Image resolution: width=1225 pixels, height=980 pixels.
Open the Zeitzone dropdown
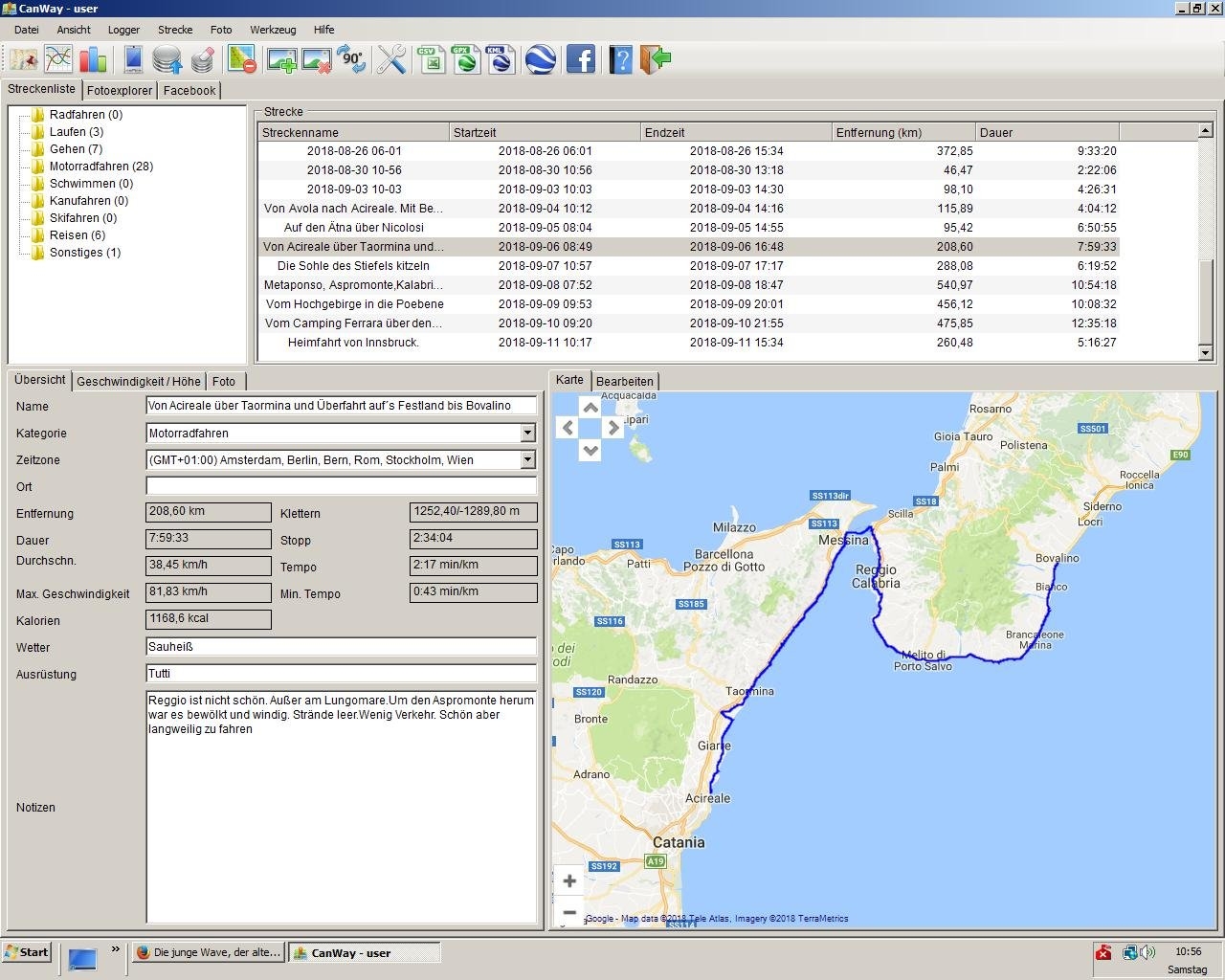click(527, 460)
